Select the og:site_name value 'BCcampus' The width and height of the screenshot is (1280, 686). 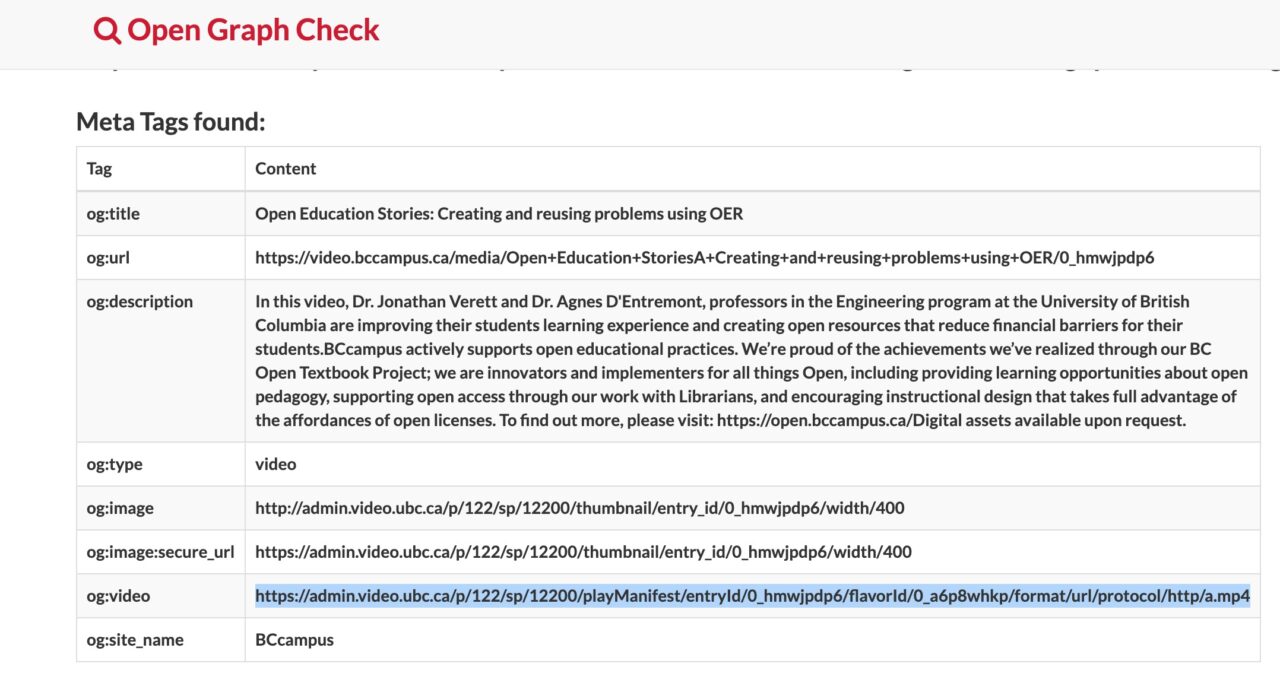point(295,640)
